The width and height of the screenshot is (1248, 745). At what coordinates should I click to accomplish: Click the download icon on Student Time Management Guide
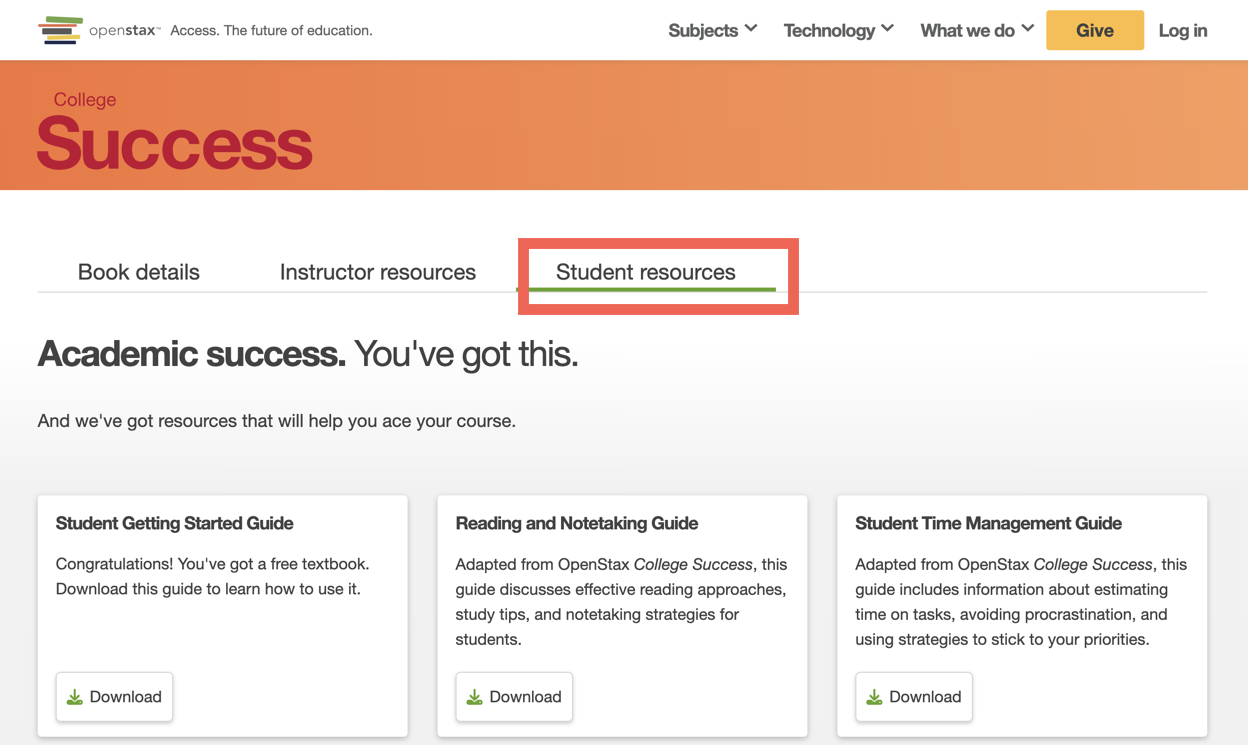(874, 696)
